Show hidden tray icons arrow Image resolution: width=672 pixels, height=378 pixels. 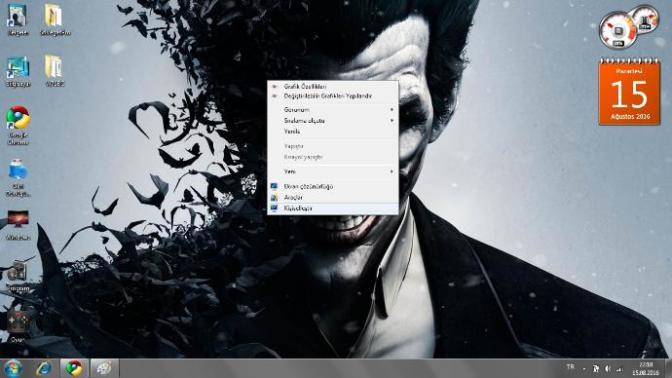coord(584,369)
